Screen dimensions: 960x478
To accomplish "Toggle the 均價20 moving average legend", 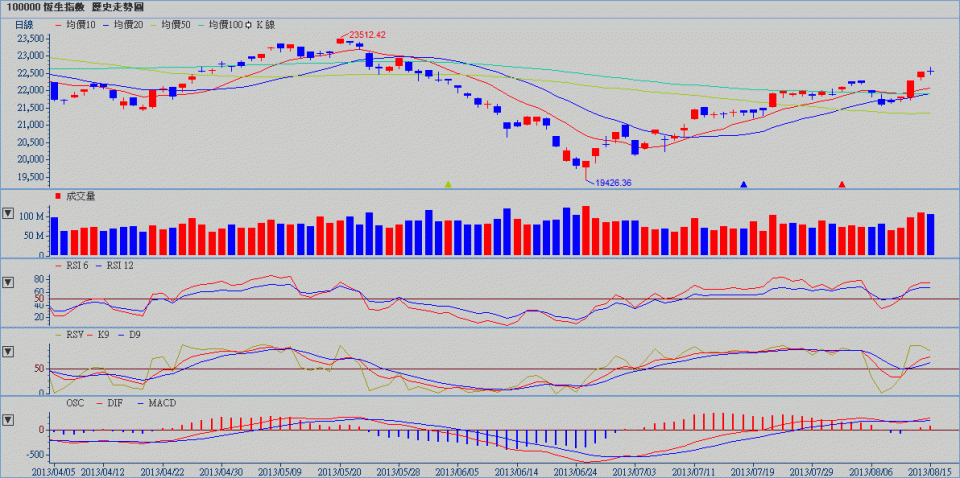I will click(127, 23).
